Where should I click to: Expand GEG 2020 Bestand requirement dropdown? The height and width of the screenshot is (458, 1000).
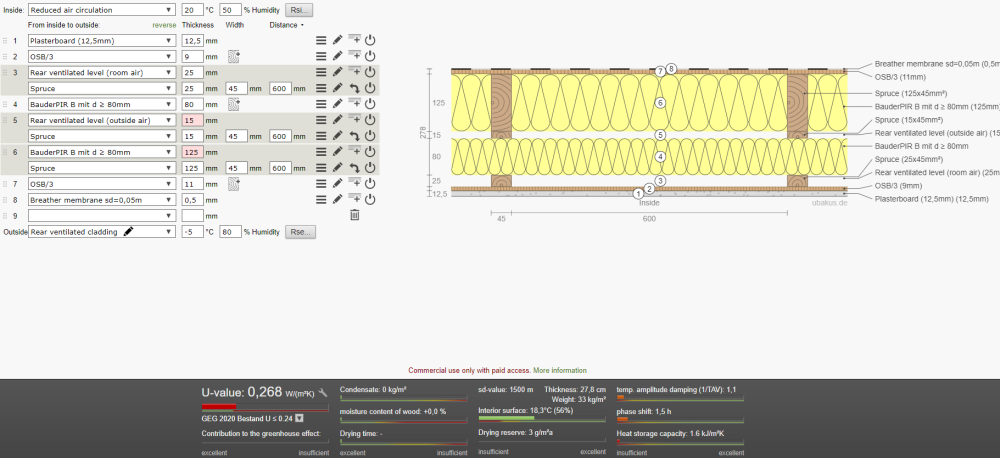(299, 418)
